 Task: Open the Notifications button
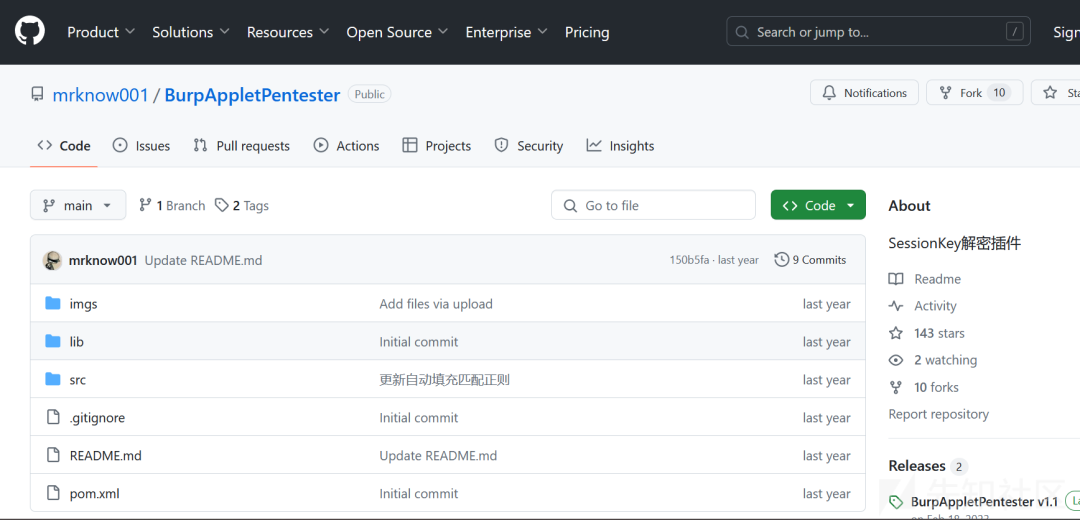tap(864, 93)
